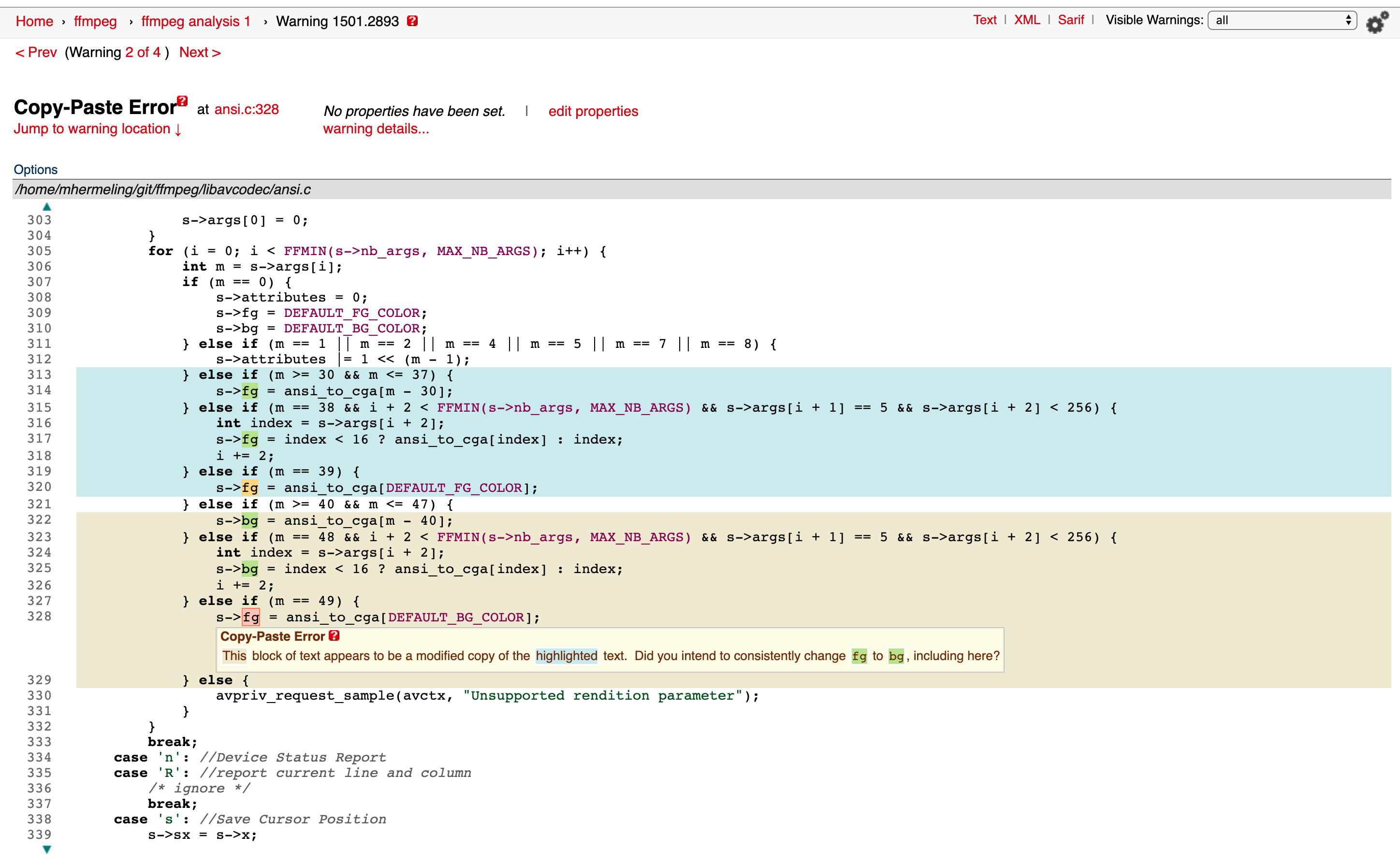
Task: Click the red highlighted fg on line 328
Action: tap(251, 618)
